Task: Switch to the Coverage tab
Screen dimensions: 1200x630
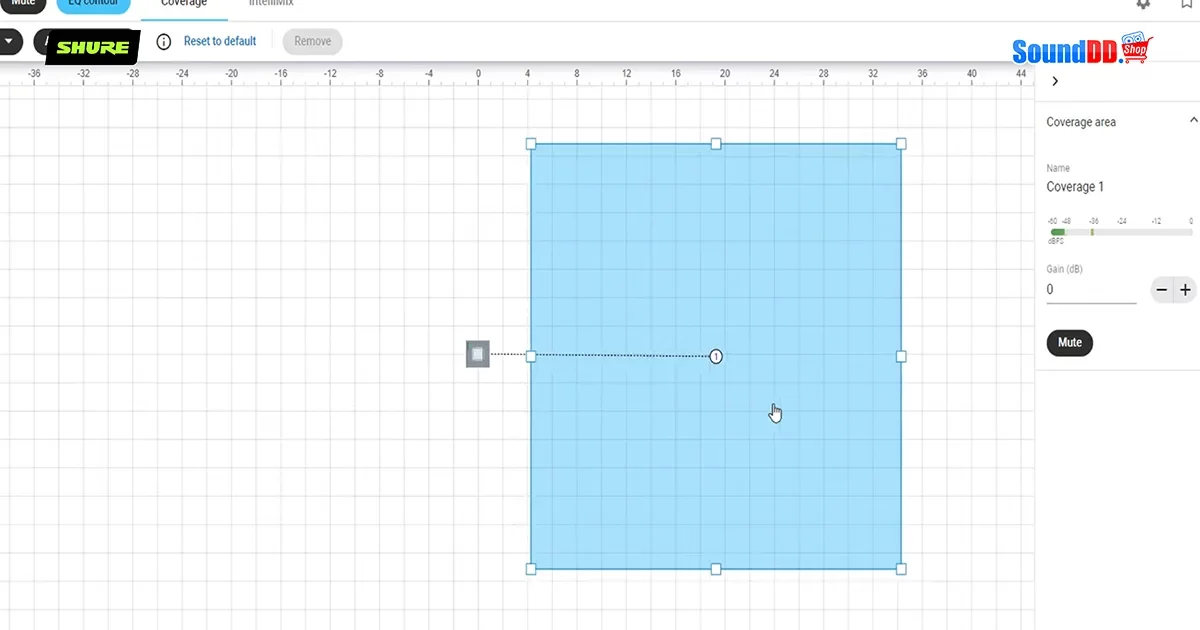Action: (x=184, y=4)
